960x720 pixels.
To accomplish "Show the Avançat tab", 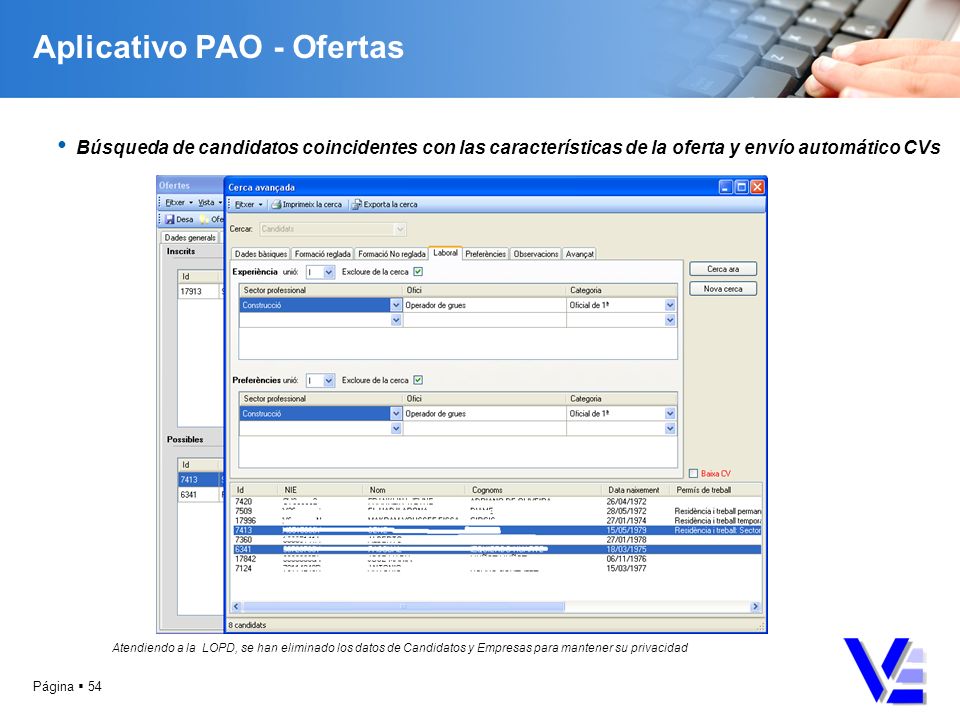I will (579, 254).
